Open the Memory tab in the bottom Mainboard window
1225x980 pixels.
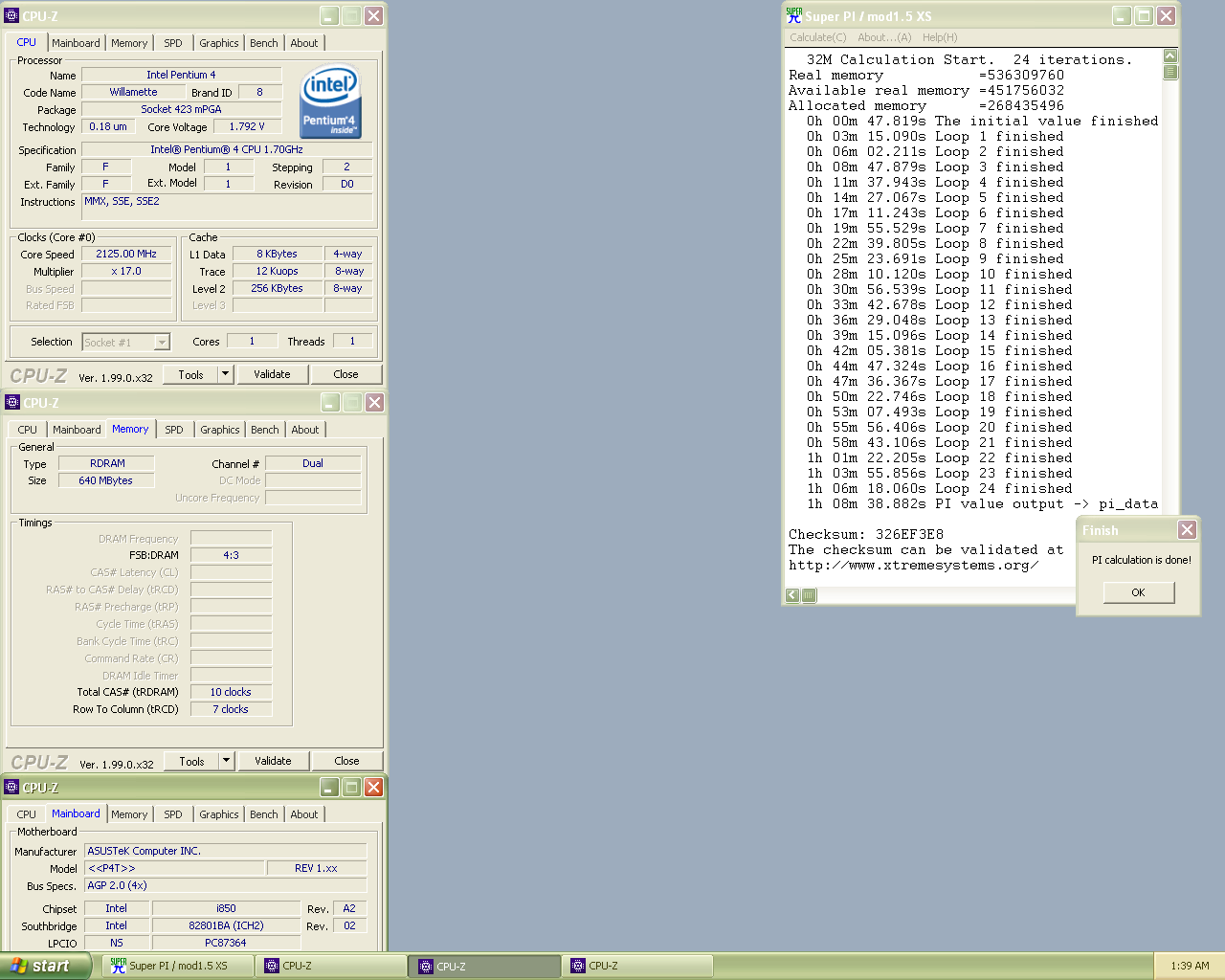[x=129, y=814]
